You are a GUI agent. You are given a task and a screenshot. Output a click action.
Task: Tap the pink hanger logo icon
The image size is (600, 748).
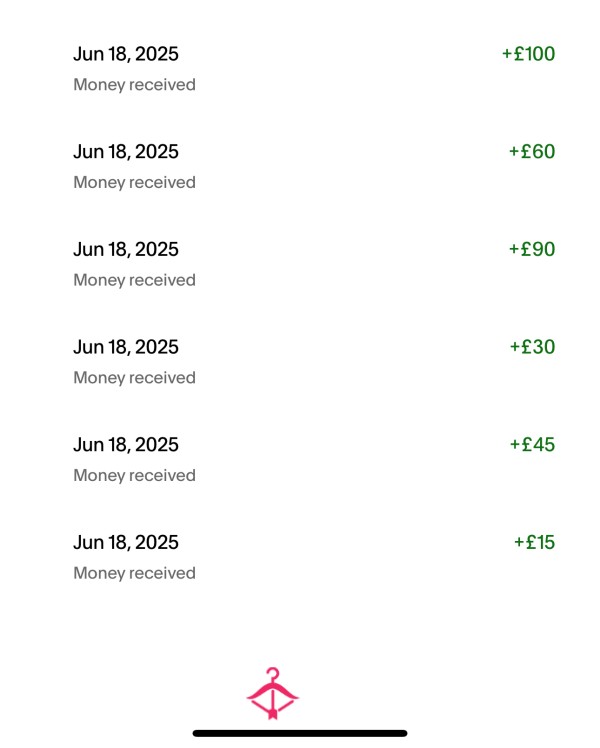pyautogui.click(x=272, y=693)
